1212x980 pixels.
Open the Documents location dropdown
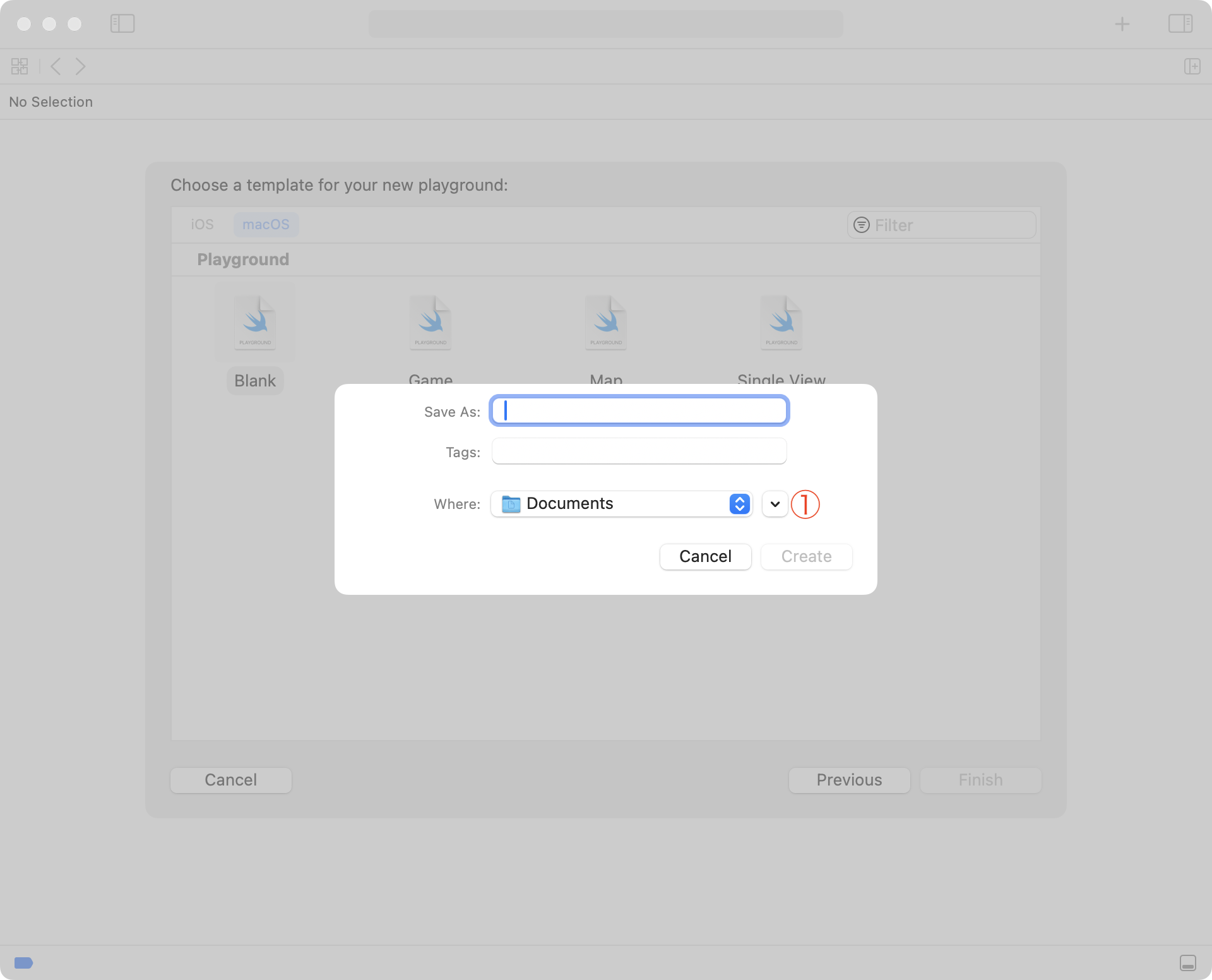coord(621,504)
